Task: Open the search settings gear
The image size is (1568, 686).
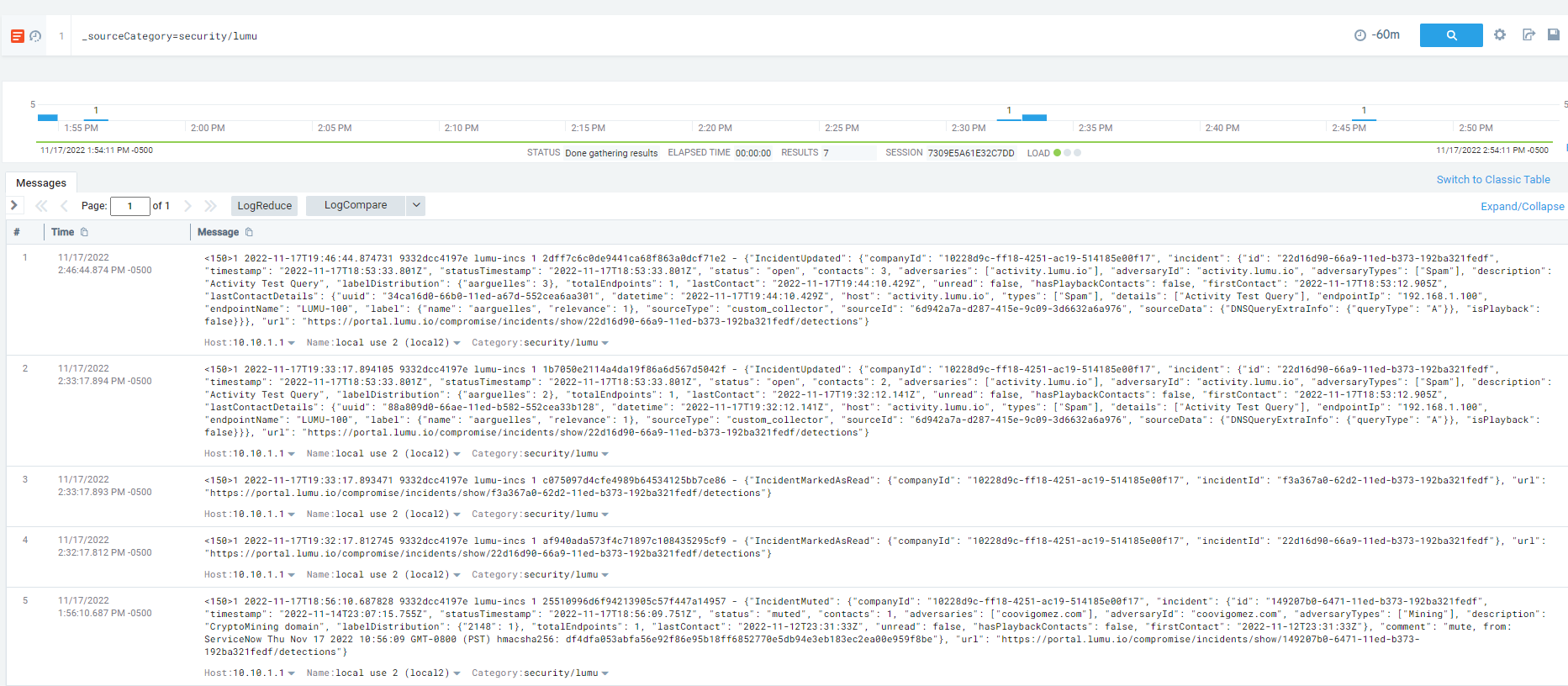Action: 1500,35
